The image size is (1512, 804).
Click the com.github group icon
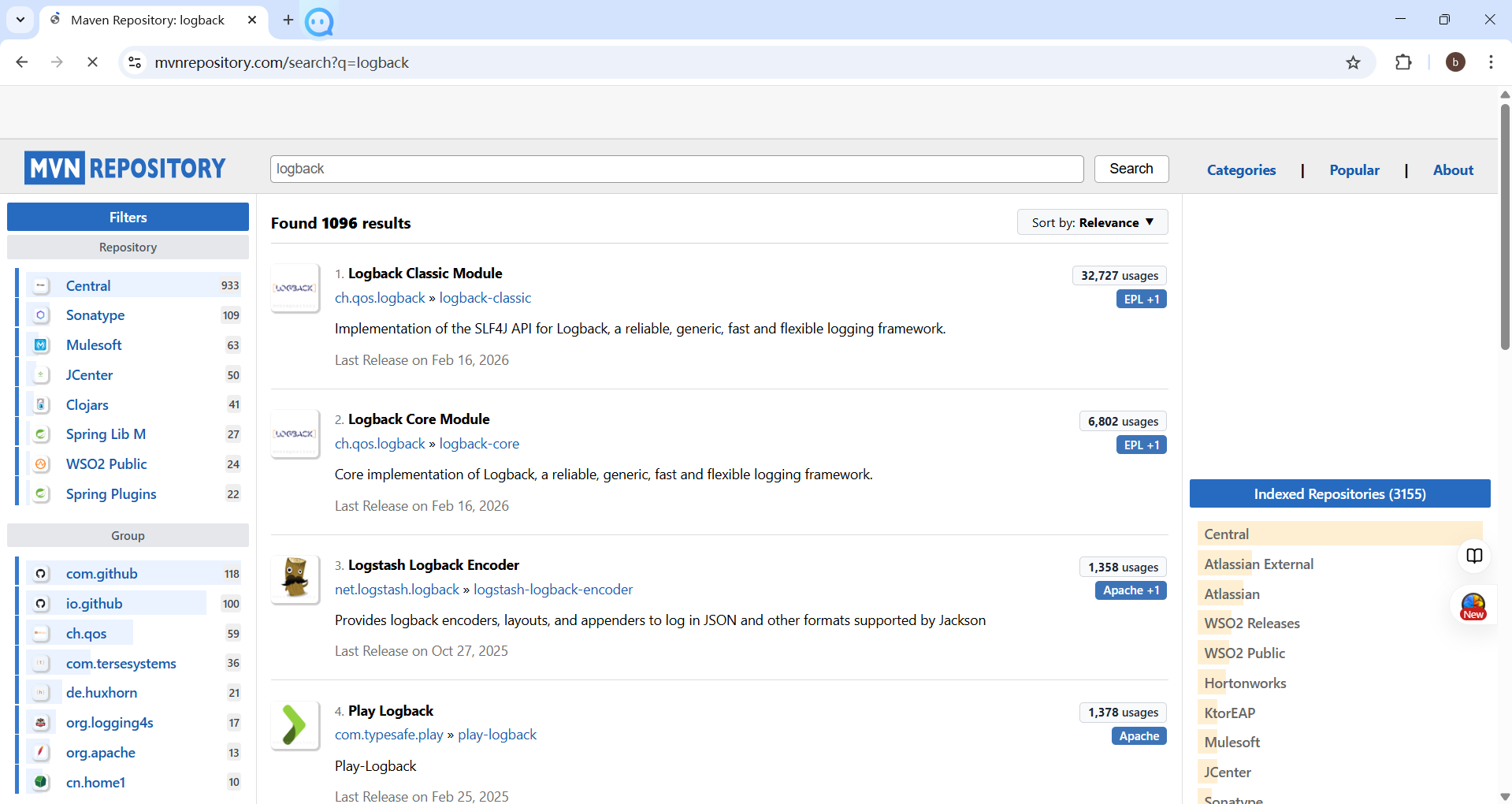(41, 574)
